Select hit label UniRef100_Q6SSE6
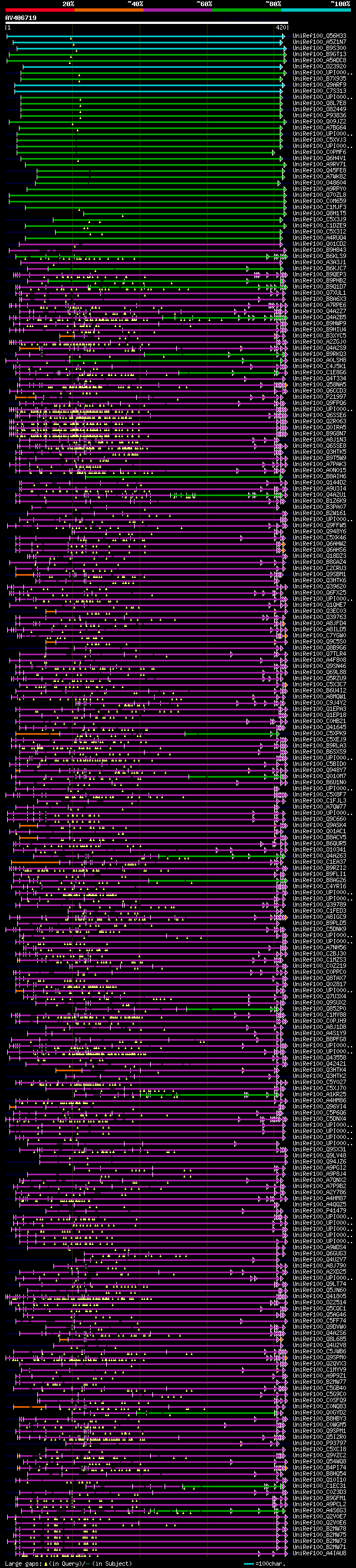 click(x=319, y=415)
